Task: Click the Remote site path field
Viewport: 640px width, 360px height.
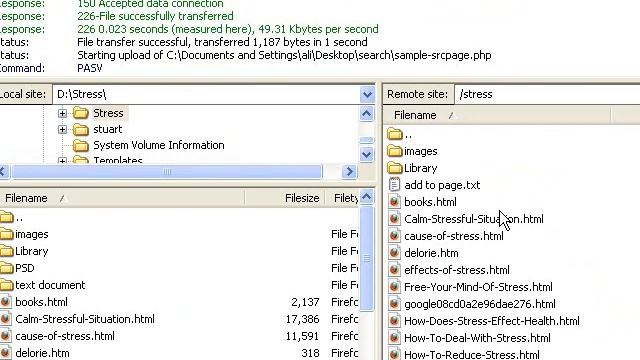Action: coord(547,94)
